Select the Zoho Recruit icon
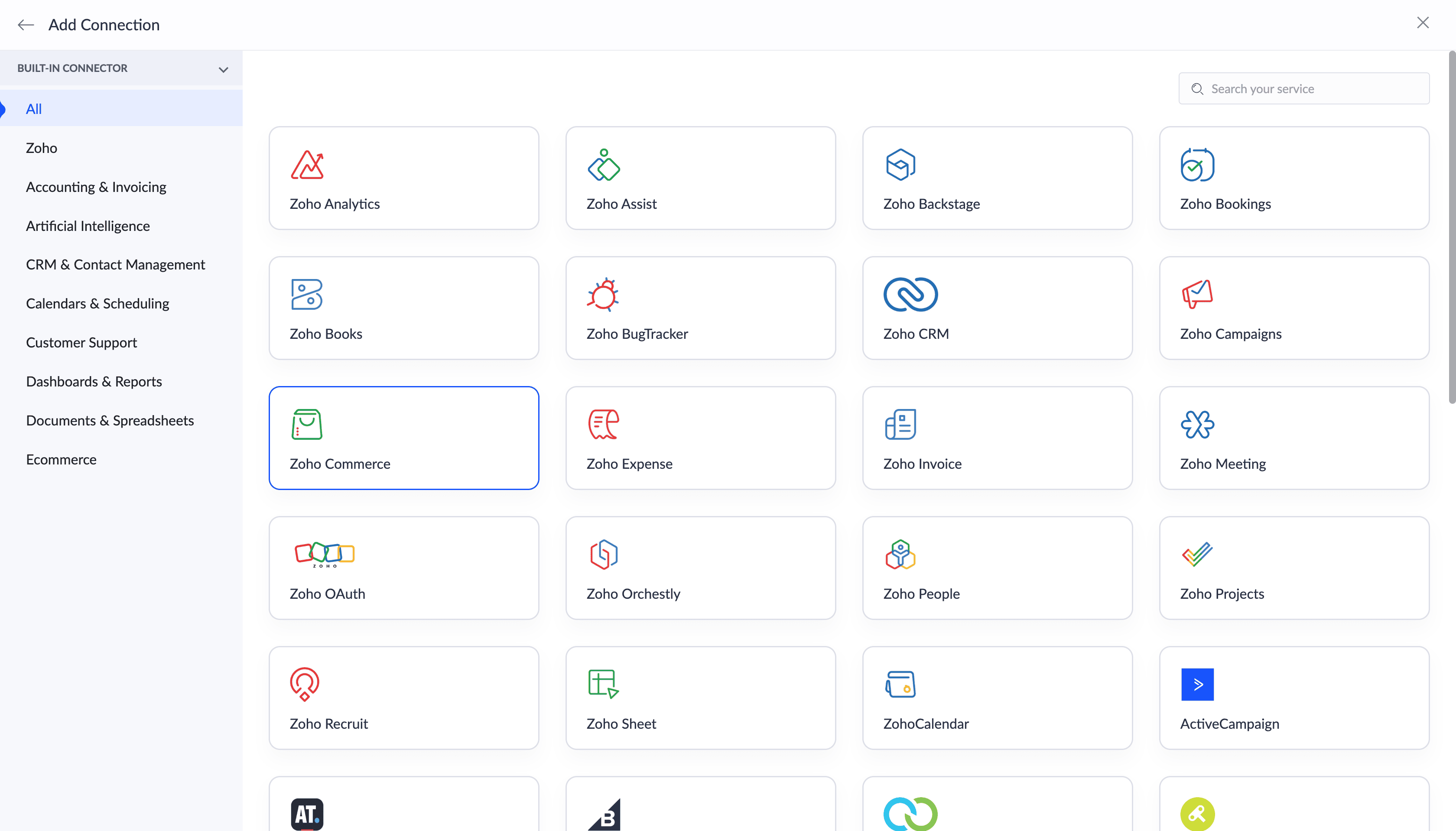This screenshot has height=831, width=1456. pyautogui.click(x=305, y=684)
